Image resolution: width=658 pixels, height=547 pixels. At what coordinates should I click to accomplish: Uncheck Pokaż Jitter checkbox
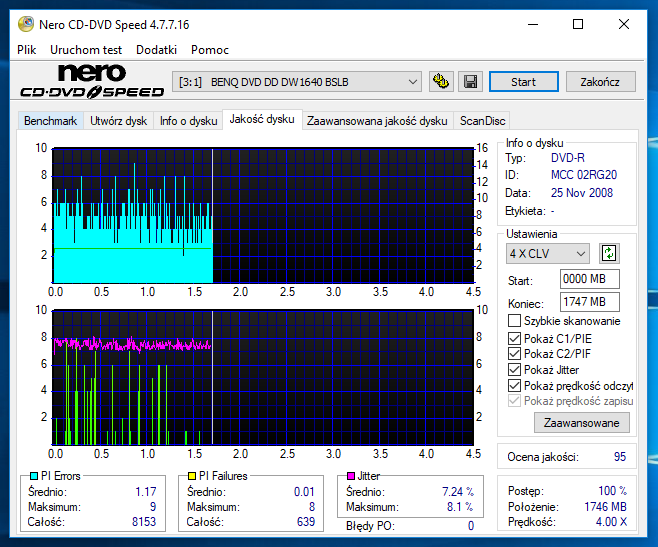pyautogui.click(x=514, y=369)
